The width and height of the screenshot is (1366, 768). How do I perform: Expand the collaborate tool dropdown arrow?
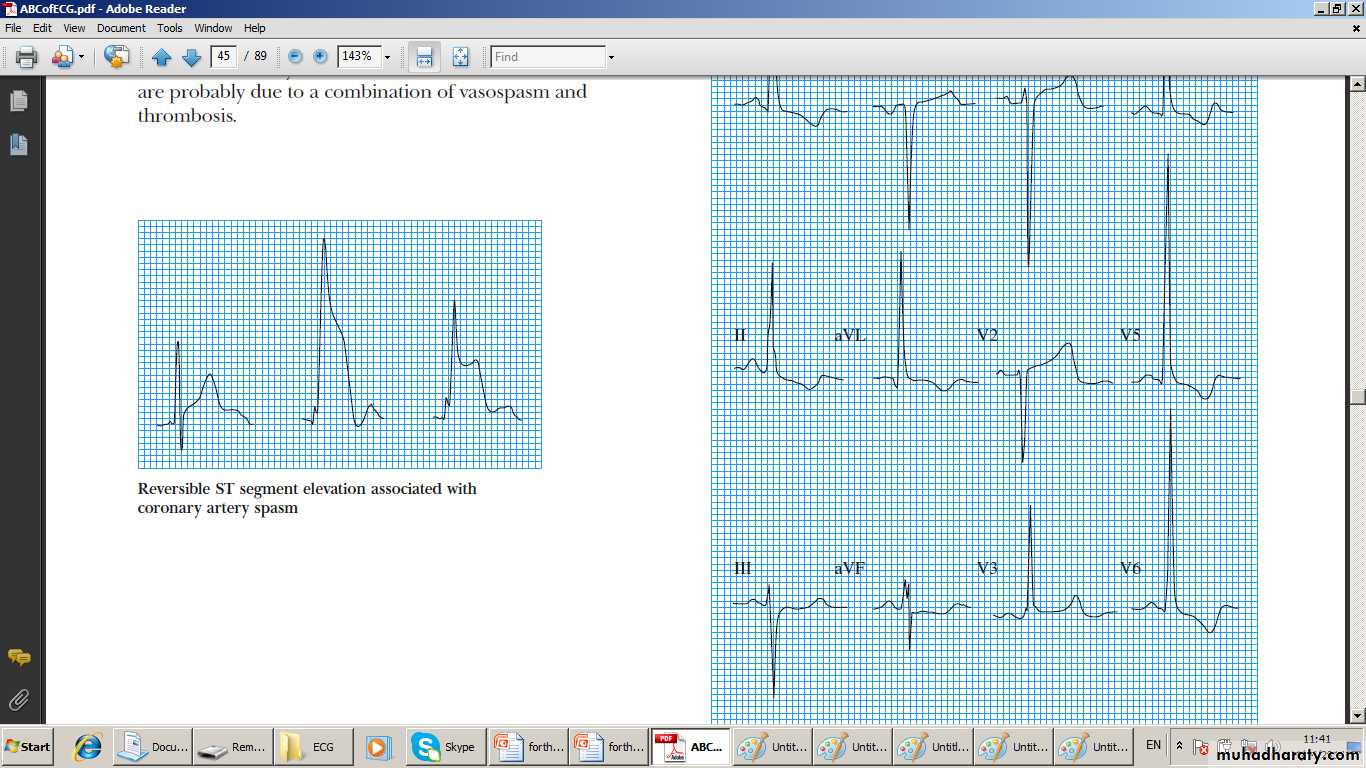(82, 57)
